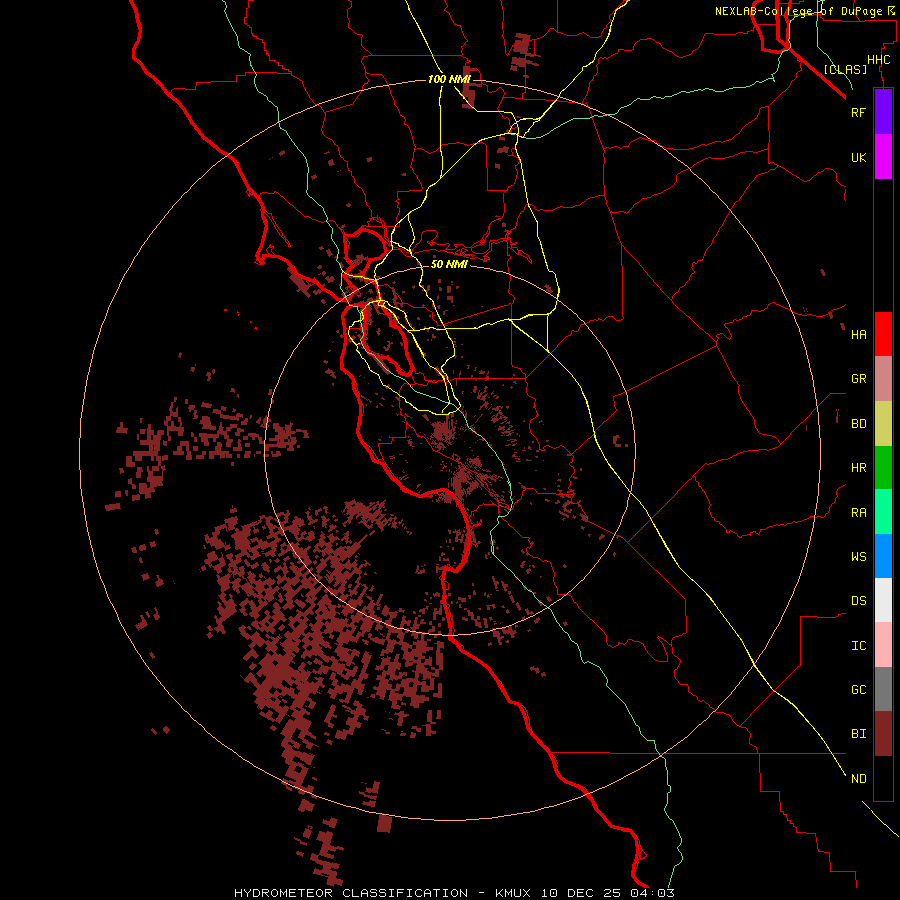This screenshot has width=900, height=900.
Task: Click the GC gray legend swatch
Action: coord(883,689)
